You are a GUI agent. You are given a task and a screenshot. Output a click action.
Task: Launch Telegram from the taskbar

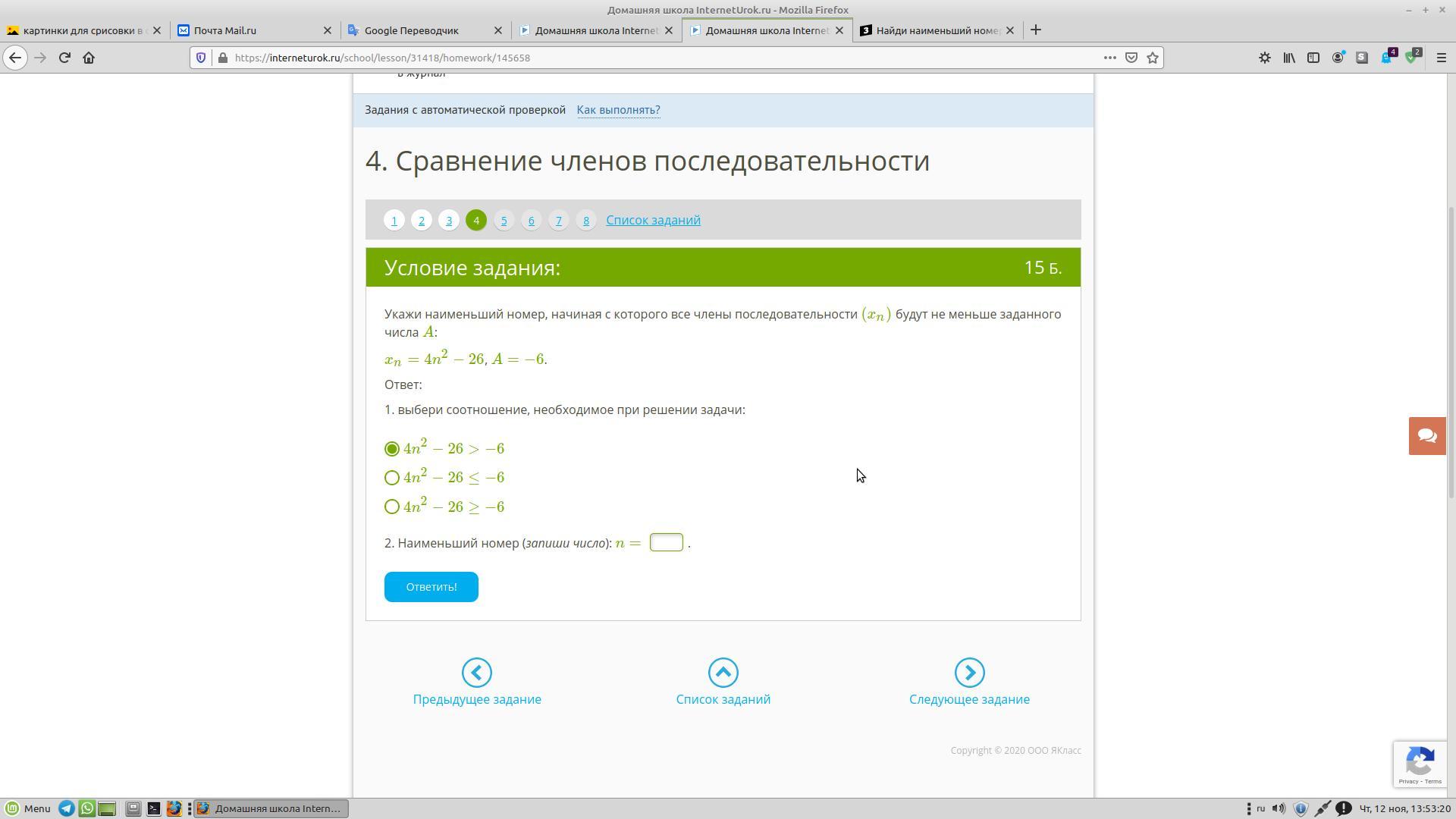click(x=67, y=808)
